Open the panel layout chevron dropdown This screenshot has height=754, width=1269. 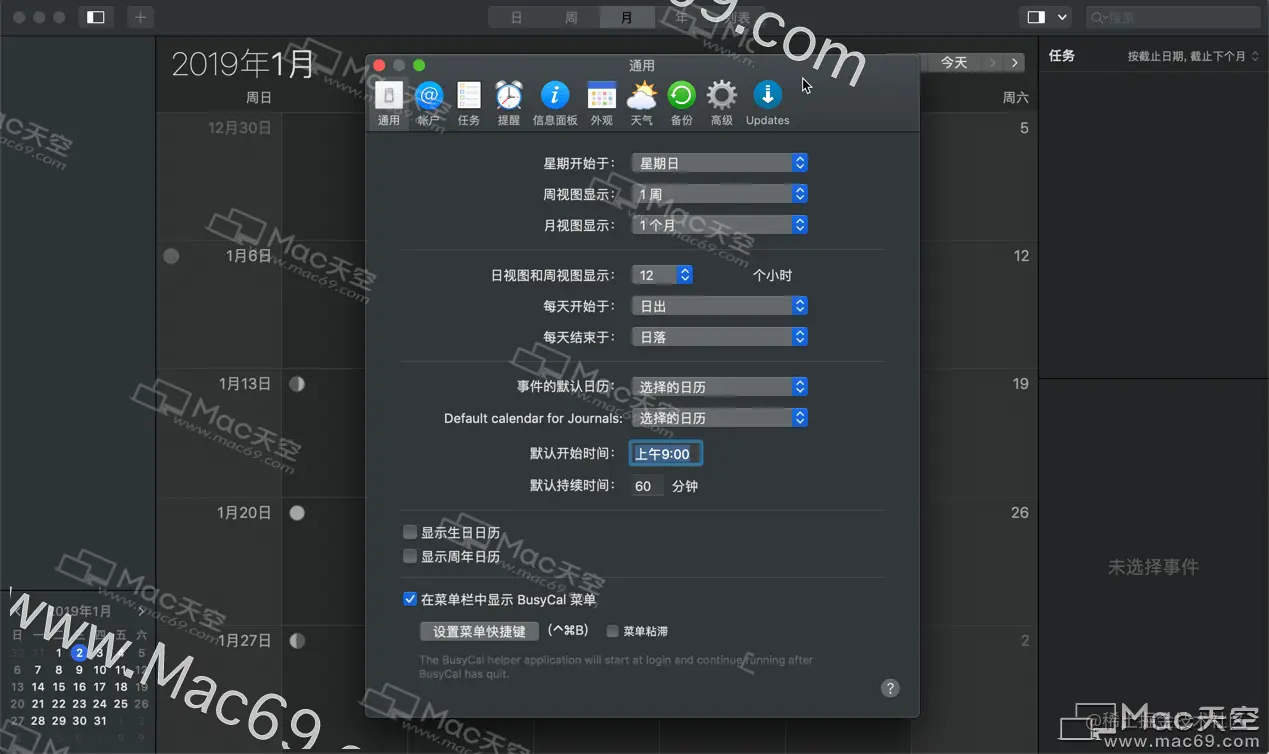pos(1062,17)
